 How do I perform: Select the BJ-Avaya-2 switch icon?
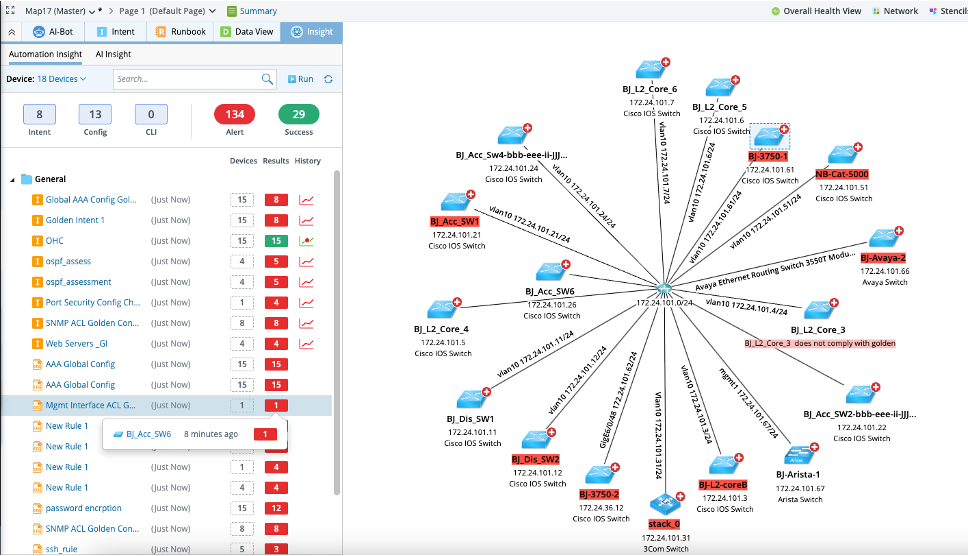pyautogui.click(x=885, y=238)
